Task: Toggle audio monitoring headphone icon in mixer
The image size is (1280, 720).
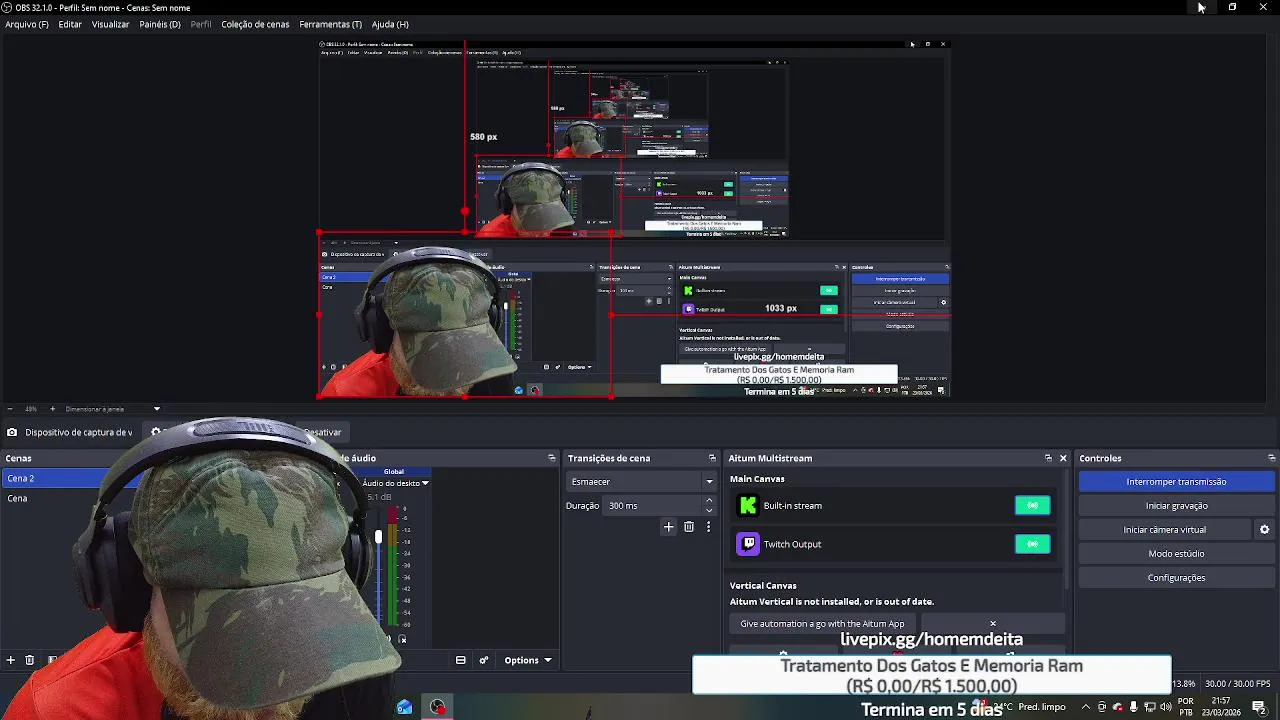Action: coord(402,640)
